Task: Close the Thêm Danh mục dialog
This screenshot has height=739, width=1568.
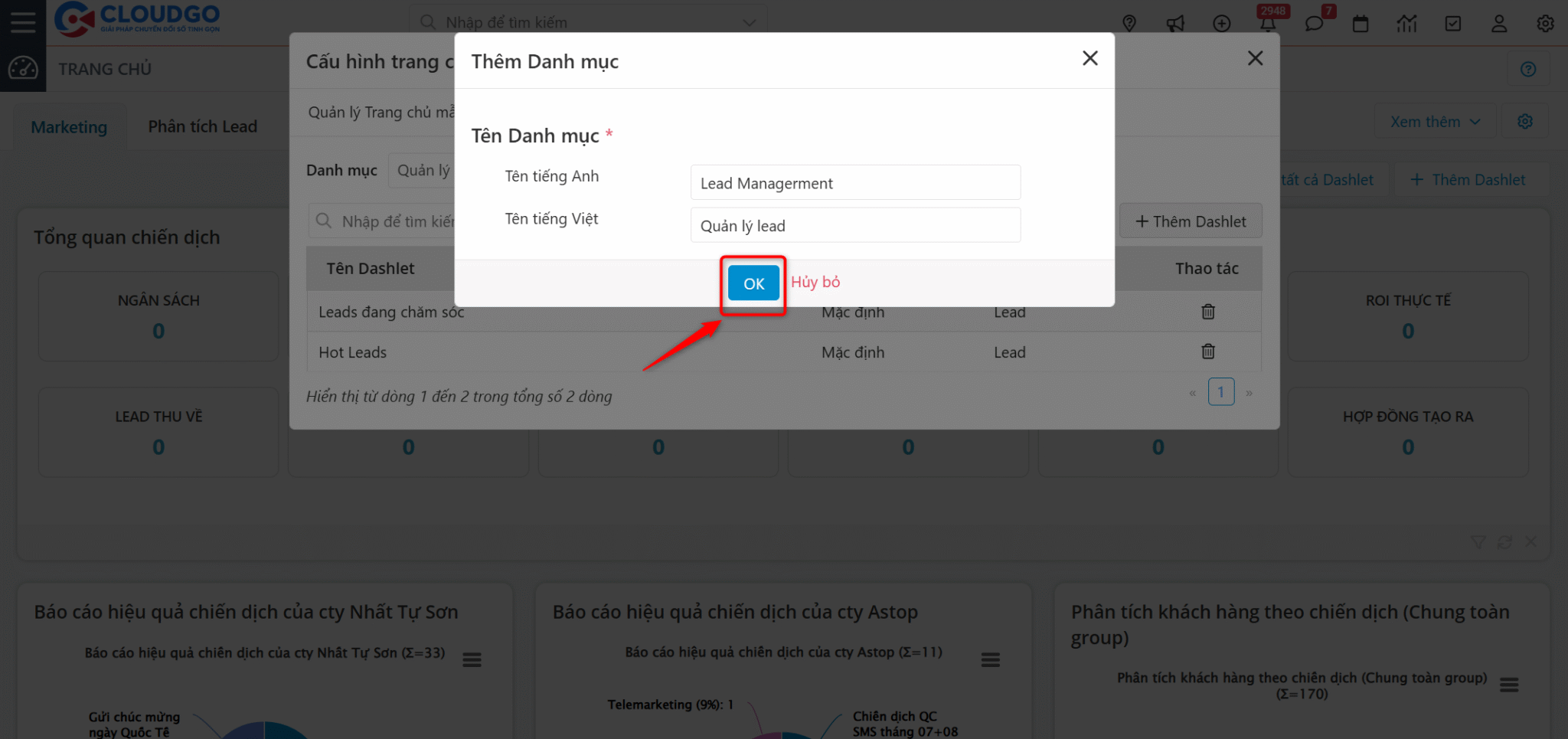Action: (1090, 58)
